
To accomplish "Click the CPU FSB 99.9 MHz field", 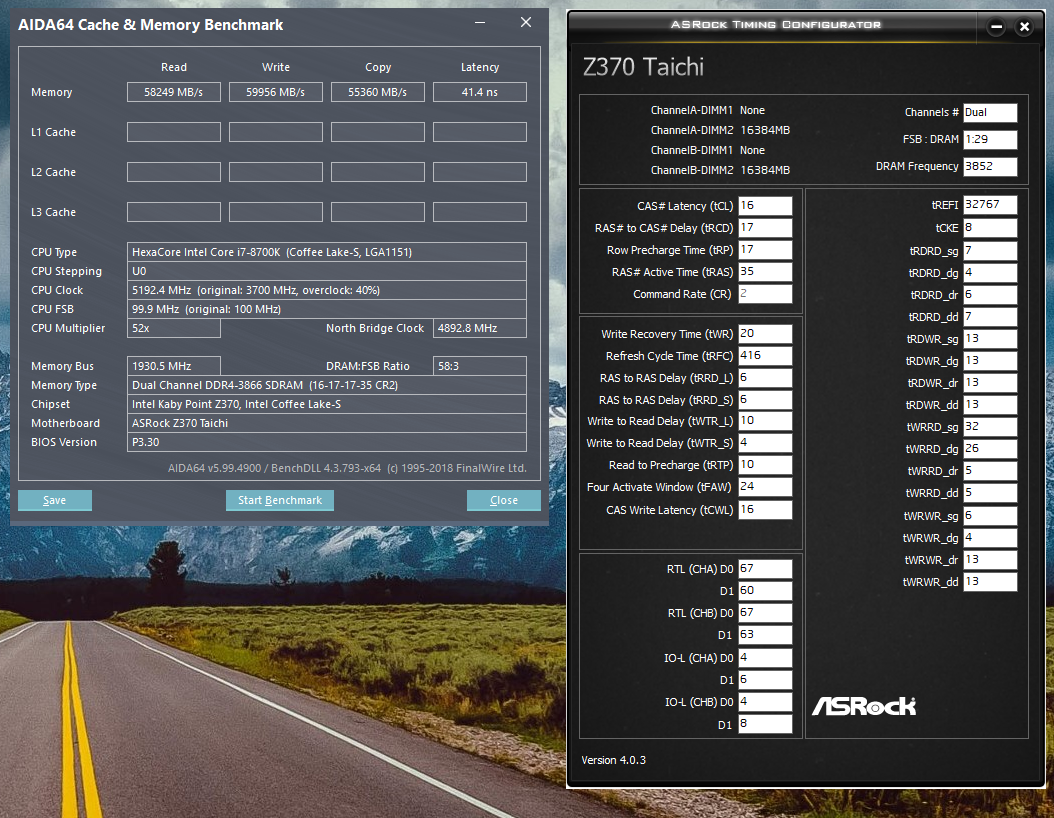I will pyautogui.click(x=327, y=309).
